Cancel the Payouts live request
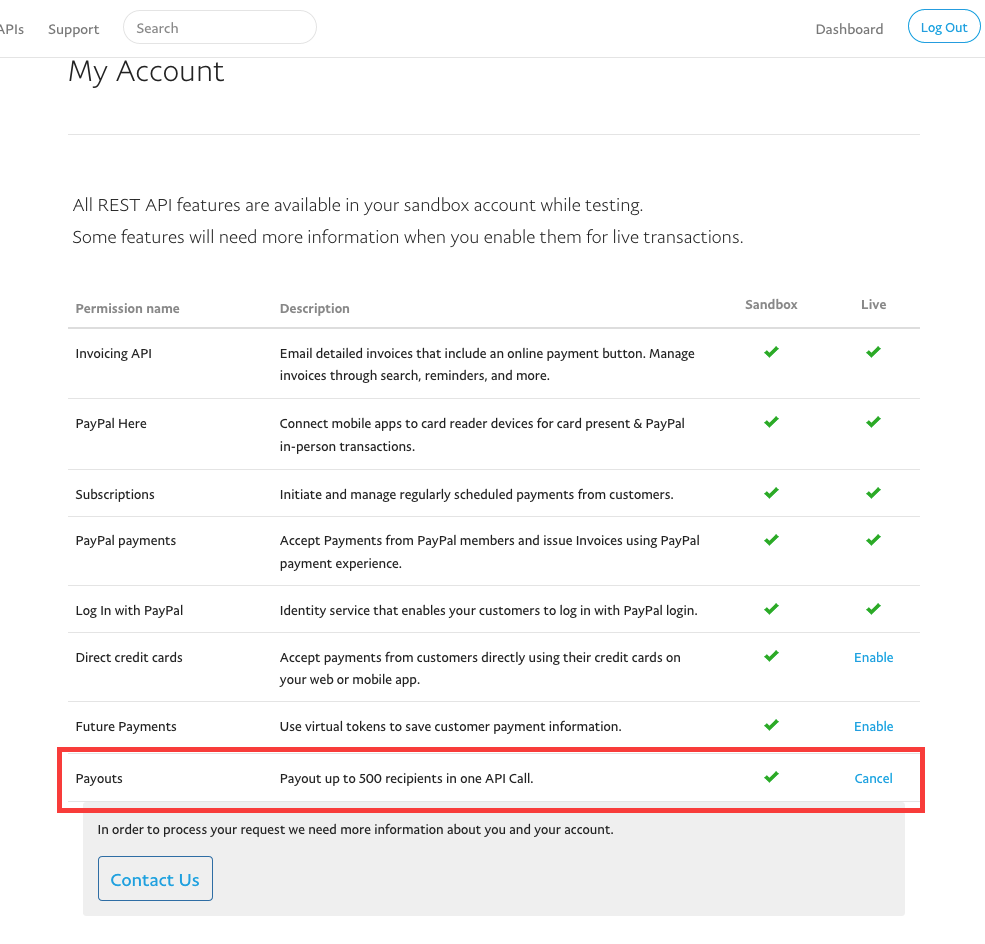 pyautogui.click(x=873, y=779)
